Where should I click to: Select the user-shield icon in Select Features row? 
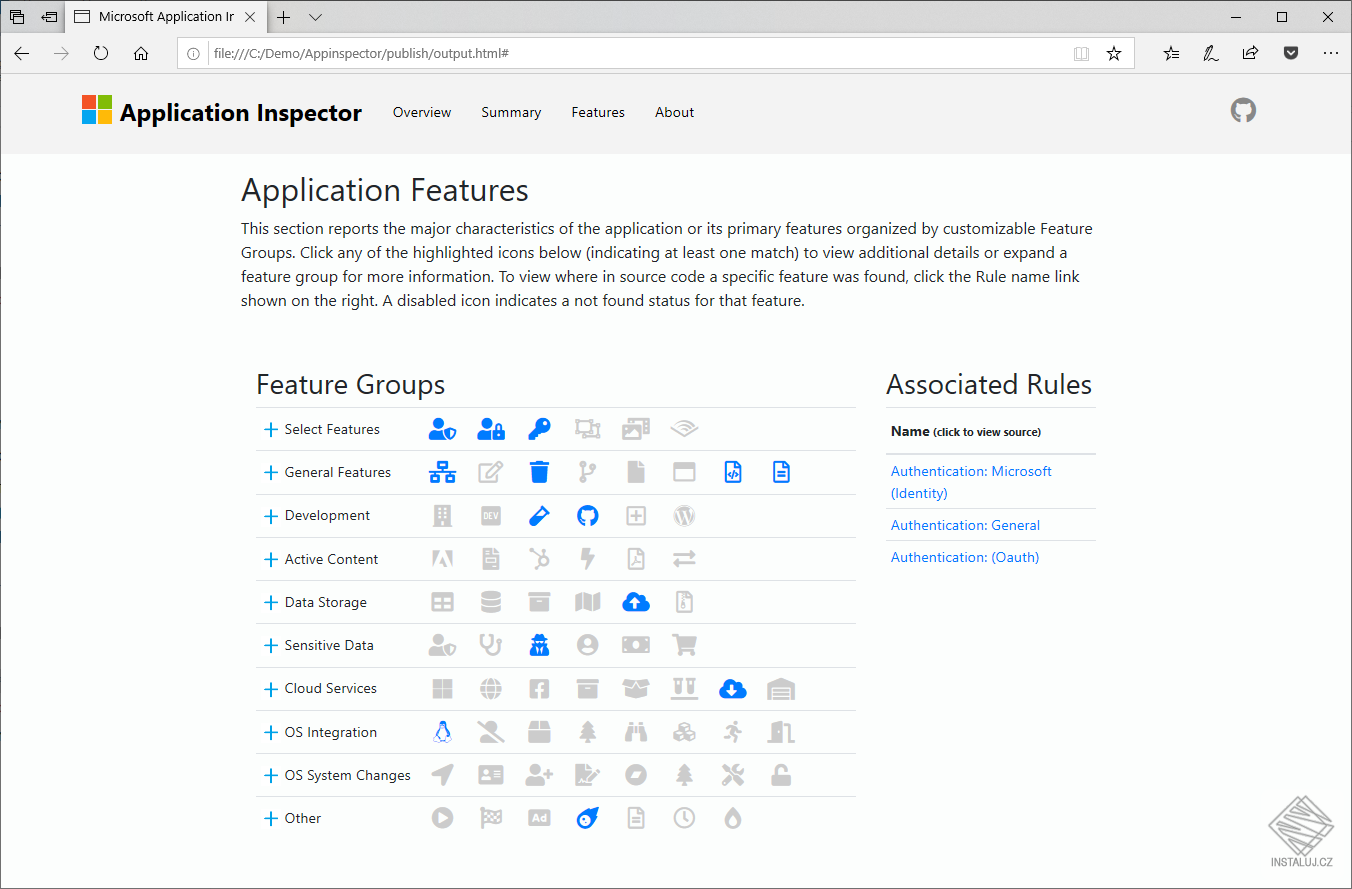point(442,429)
